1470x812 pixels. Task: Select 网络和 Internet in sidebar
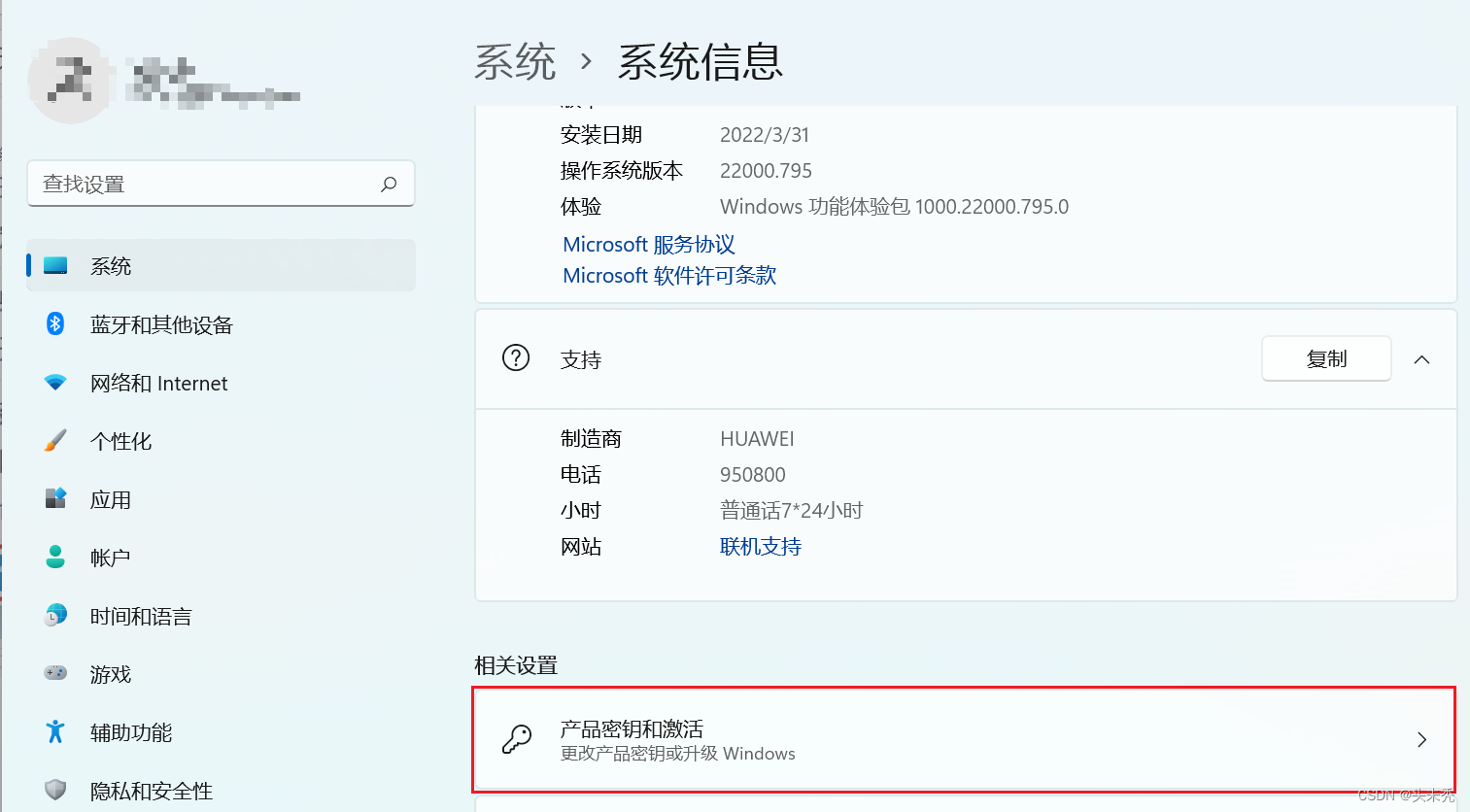pos(159,384)
